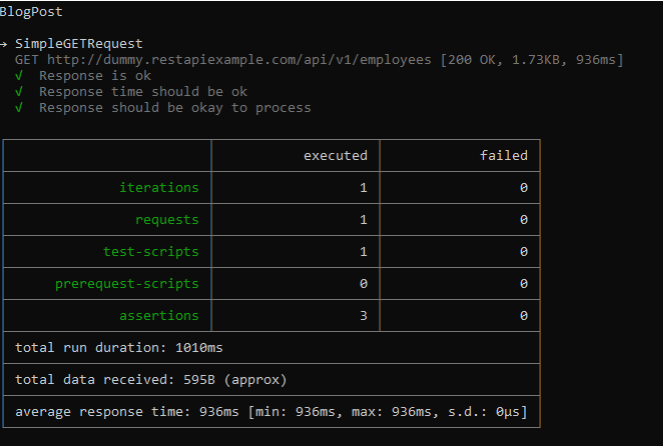
Task: Click the "failed" column header
Action: tap(503, 156)
